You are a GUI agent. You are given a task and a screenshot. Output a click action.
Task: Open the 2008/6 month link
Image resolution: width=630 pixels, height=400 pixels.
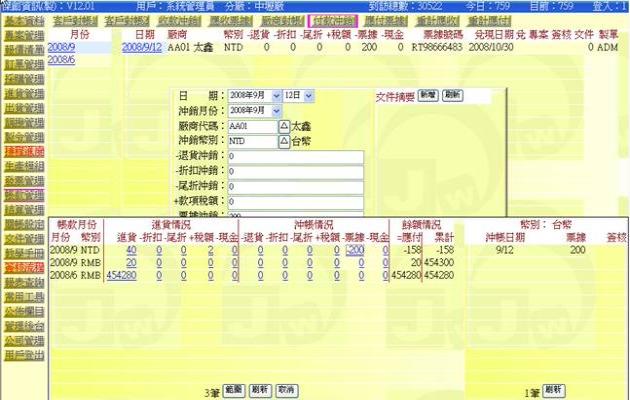pyautogui.click(x=61, y=60)
